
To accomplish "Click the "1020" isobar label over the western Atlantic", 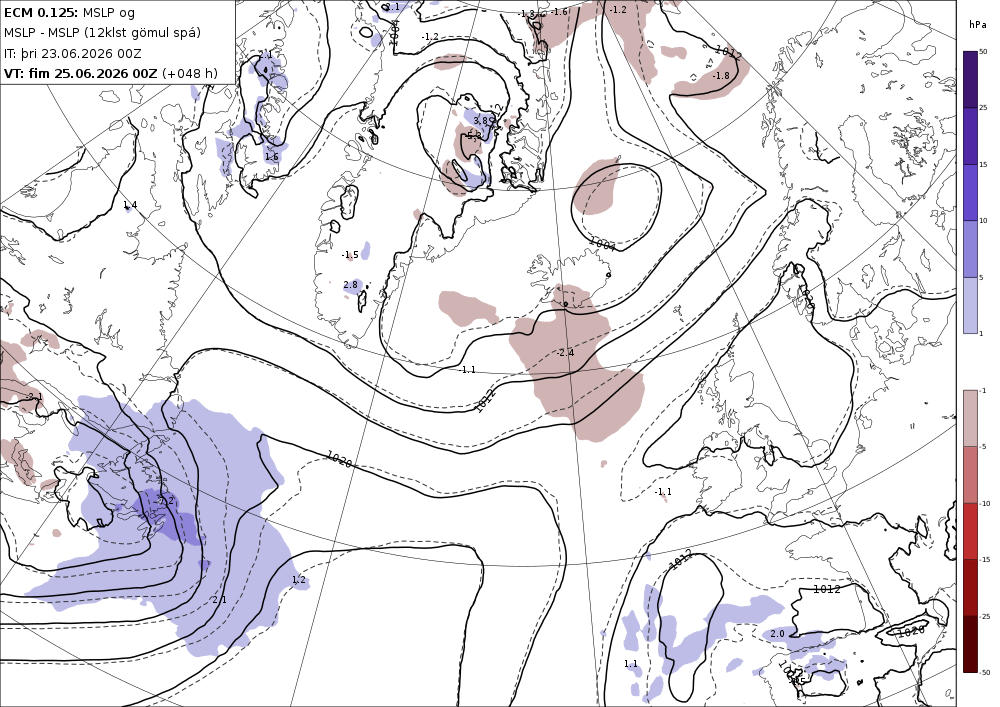I will 339,459.
